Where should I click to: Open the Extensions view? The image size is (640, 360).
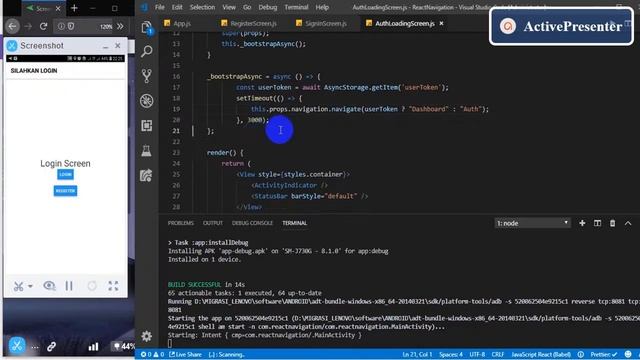147,125
